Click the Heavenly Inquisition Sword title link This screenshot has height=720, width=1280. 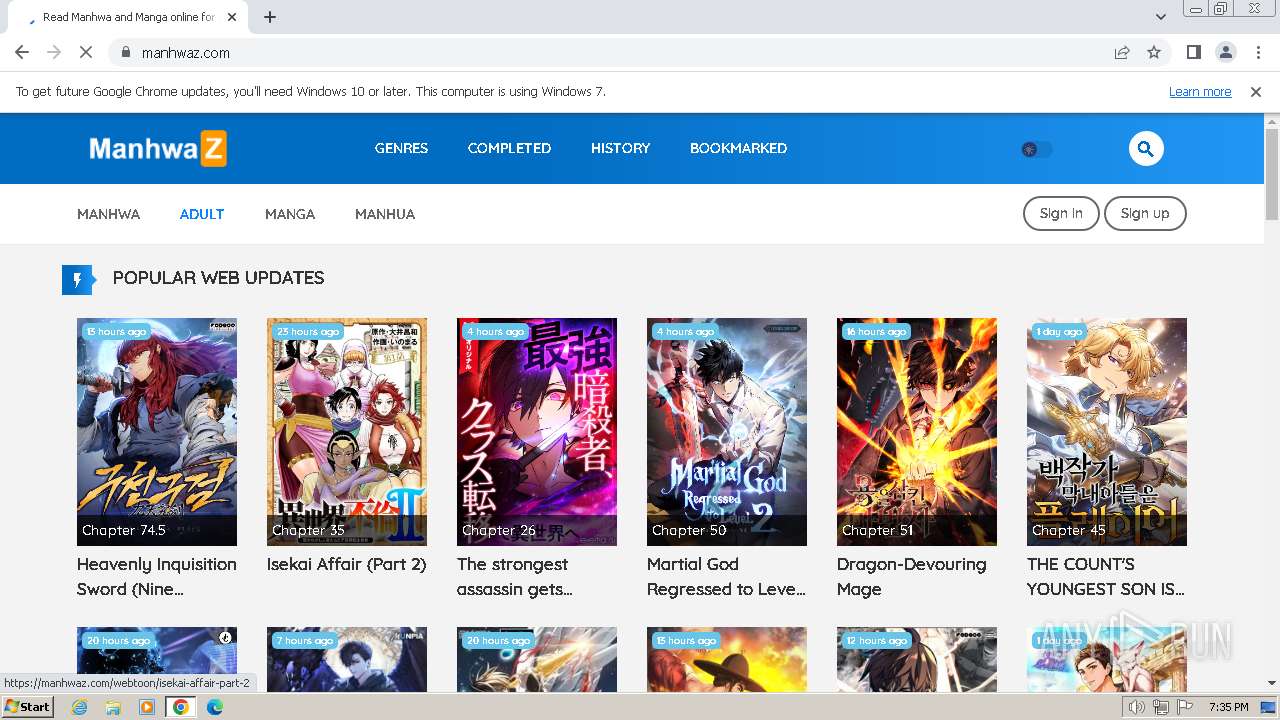pos(157,577)
